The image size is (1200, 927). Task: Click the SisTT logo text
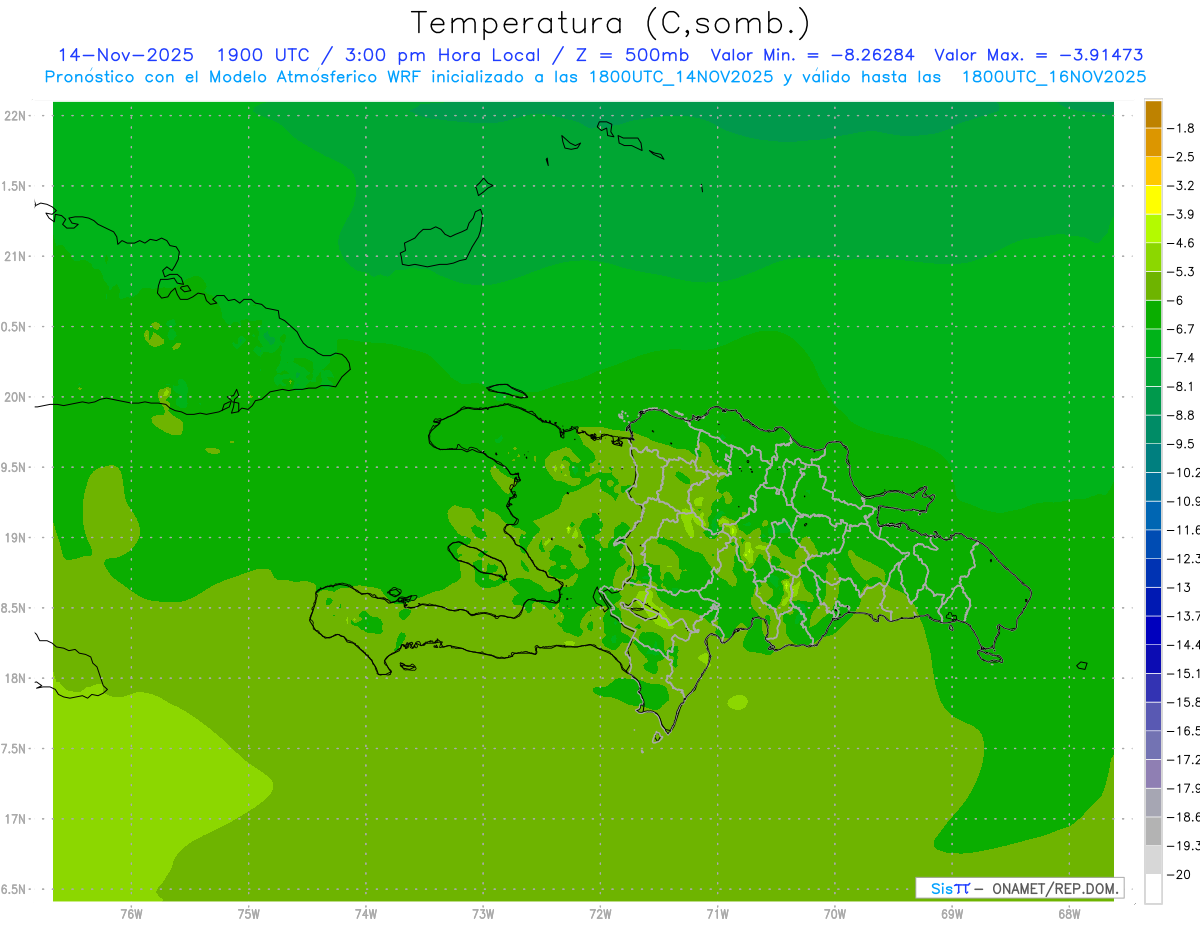[949, 888]
